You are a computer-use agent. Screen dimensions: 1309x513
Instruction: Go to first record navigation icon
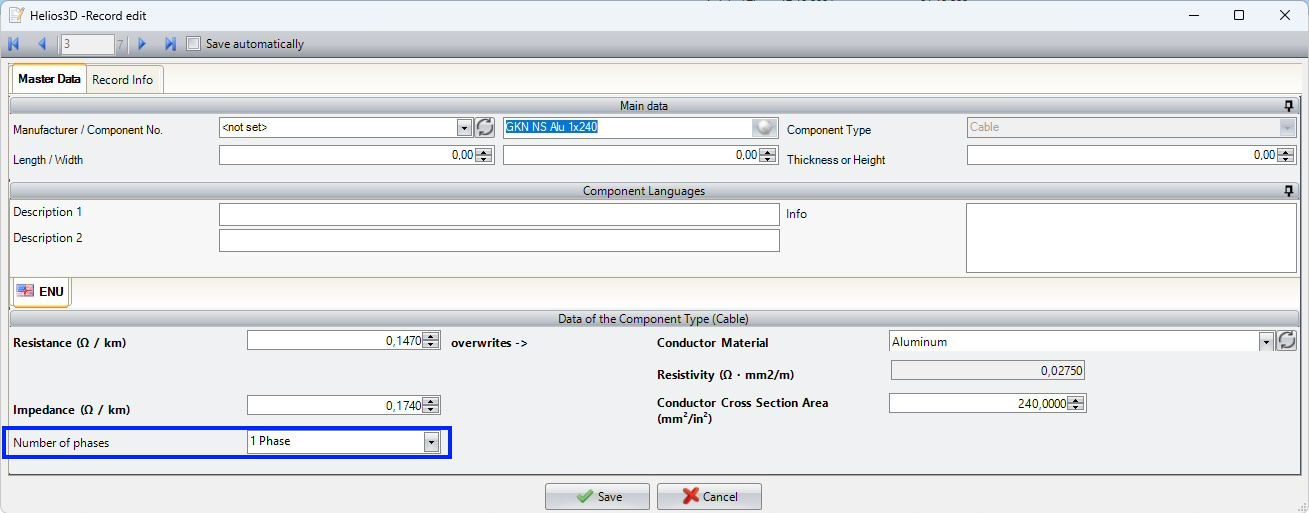(x=13, y=44)
